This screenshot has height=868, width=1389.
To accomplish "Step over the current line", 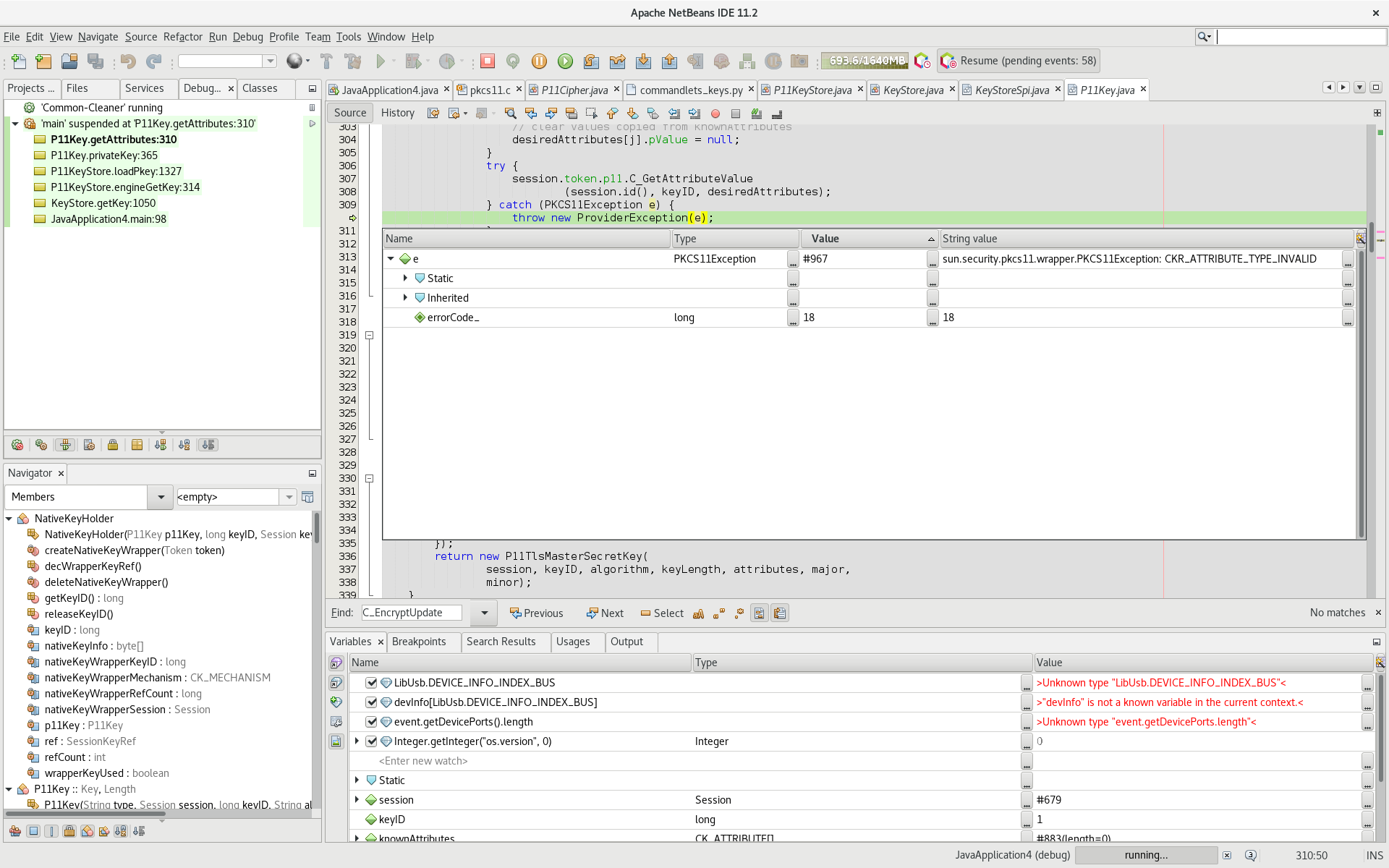I will point(592,61).
